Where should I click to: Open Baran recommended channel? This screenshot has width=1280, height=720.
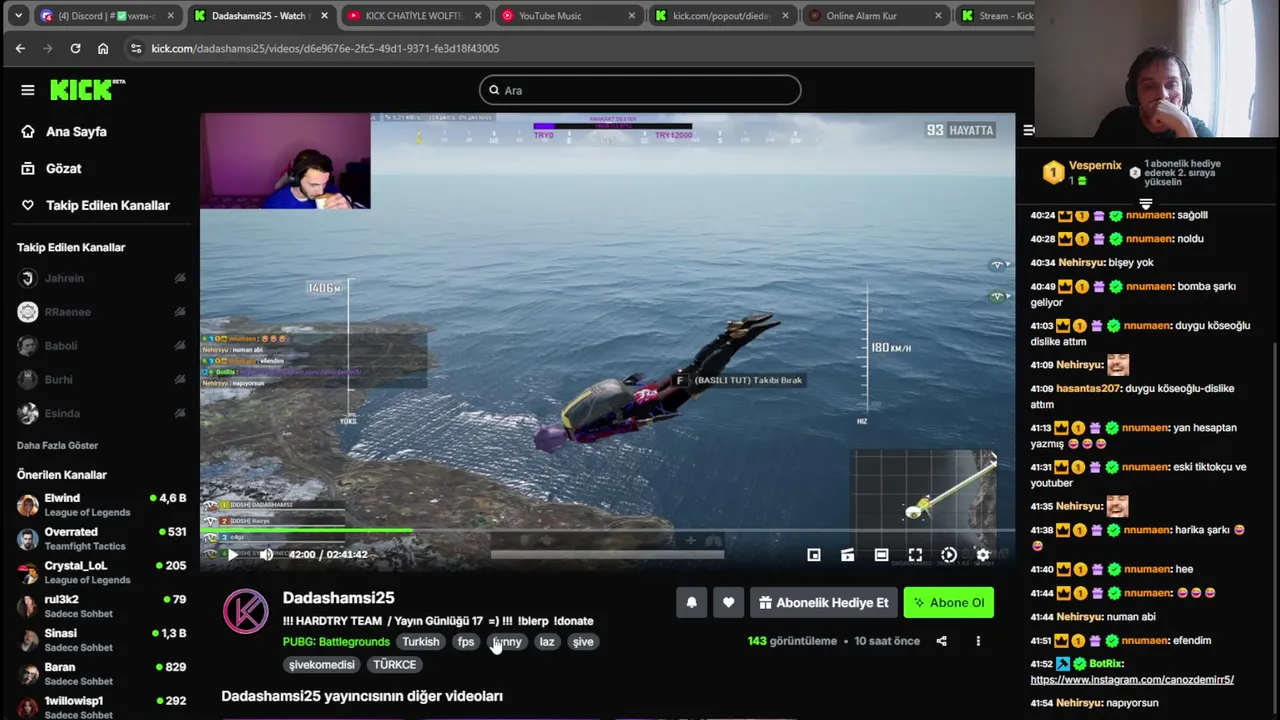click(x=102, y=674)
